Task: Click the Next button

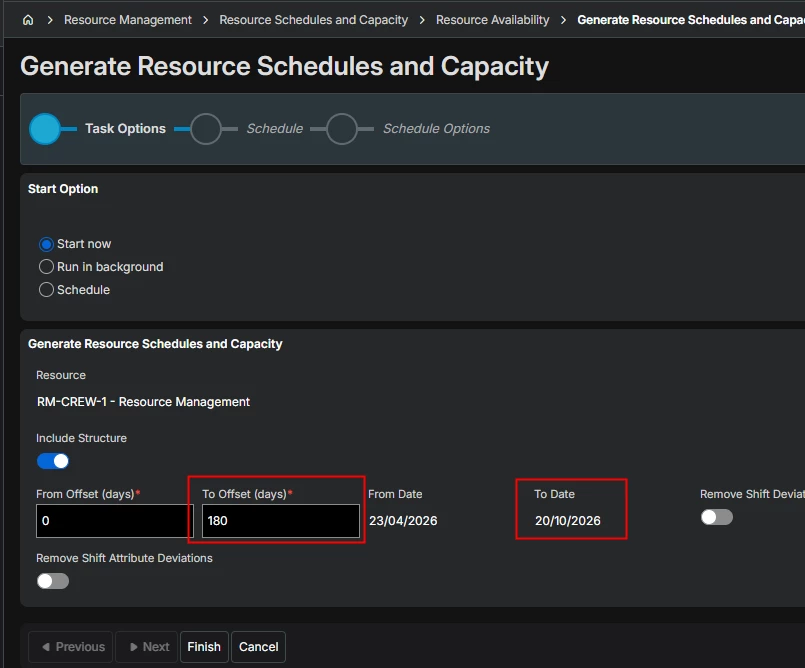Action: (146, 647)
